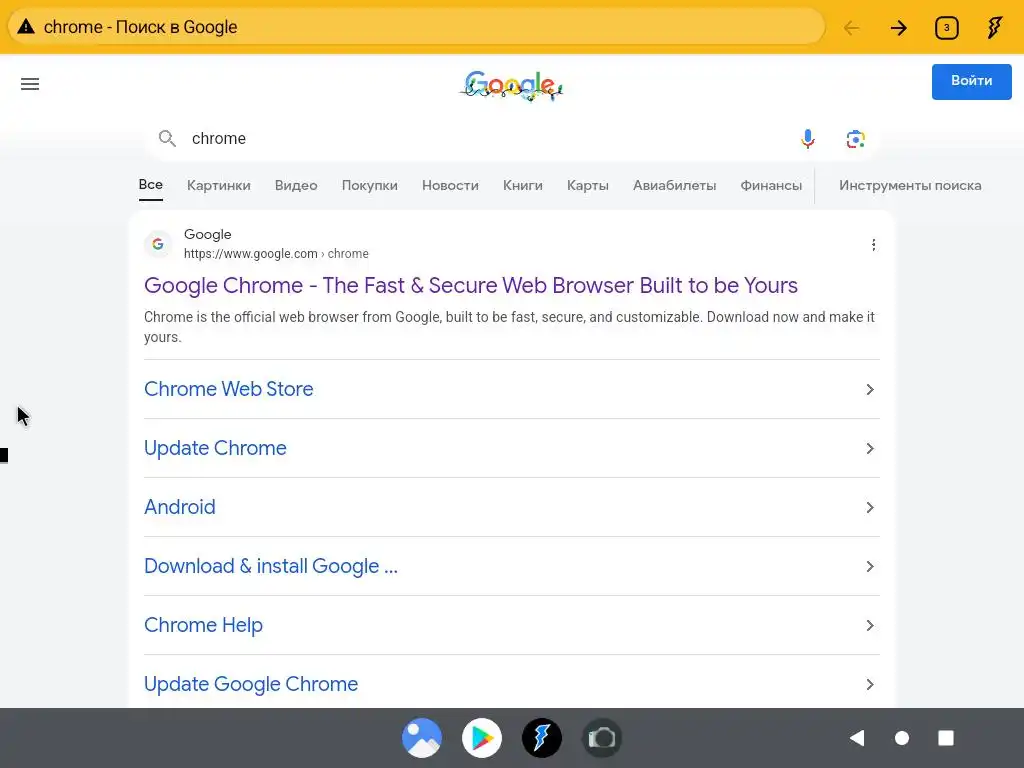This screenshot has width=1024, height=768.
Task: Open the browser lightning bolt menu
Action: point(995,27)
